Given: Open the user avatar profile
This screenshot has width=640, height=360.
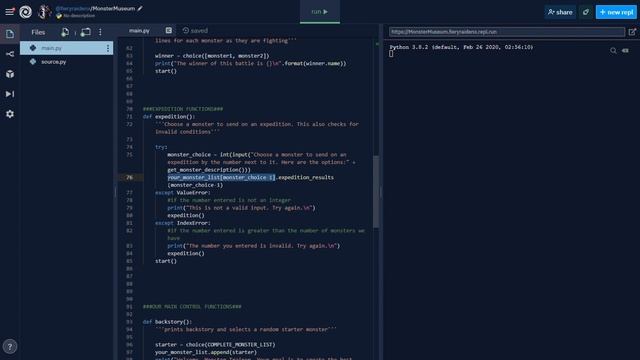Looking at the screenshot, I should tap(44, 12).
